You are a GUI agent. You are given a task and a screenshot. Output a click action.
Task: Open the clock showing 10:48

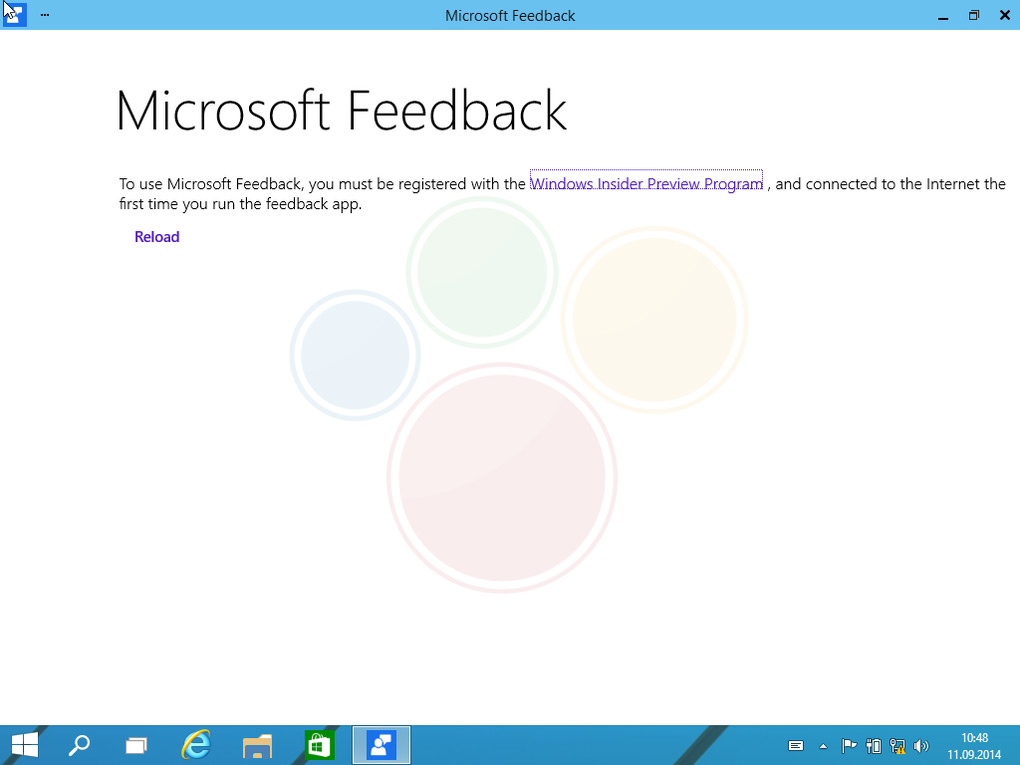(x=974, y=745)
